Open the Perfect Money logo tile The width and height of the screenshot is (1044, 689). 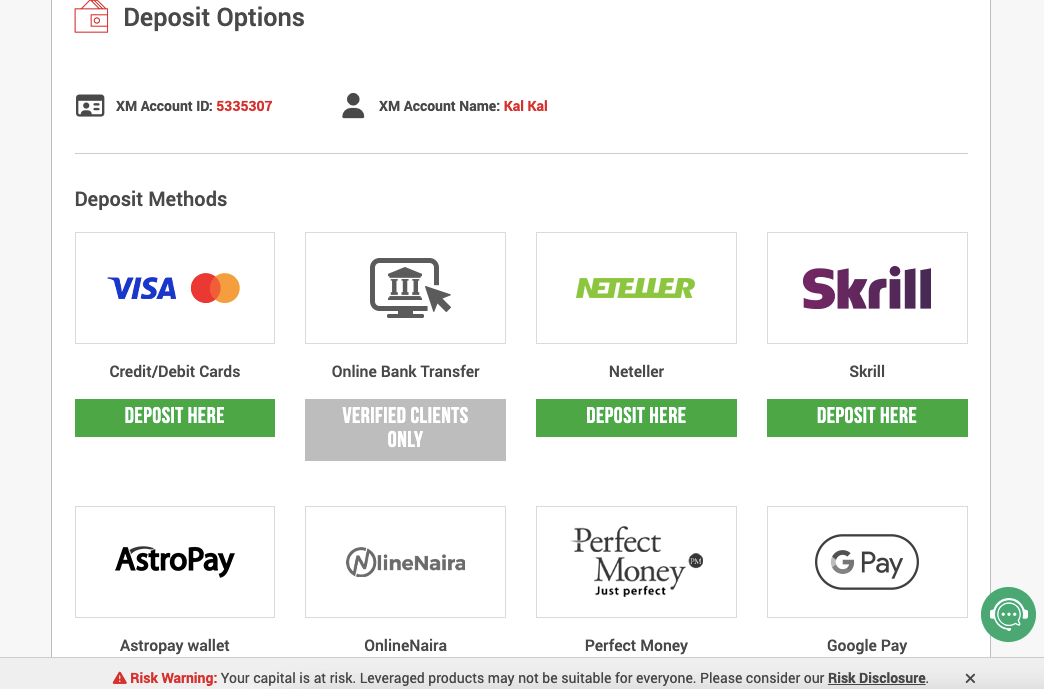coord(636,561)
